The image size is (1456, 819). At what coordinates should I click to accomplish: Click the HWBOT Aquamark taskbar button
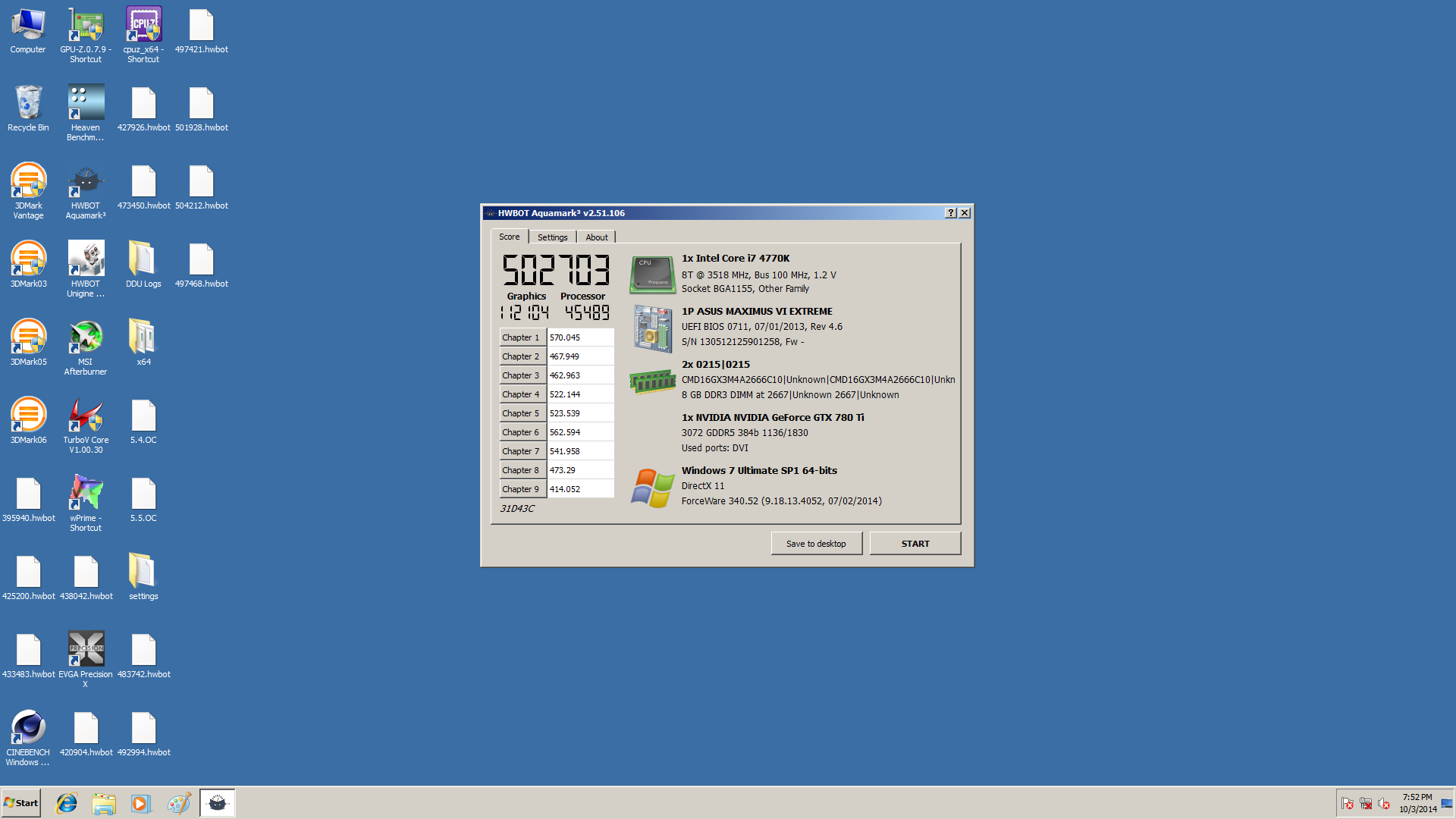pos(218,803)
